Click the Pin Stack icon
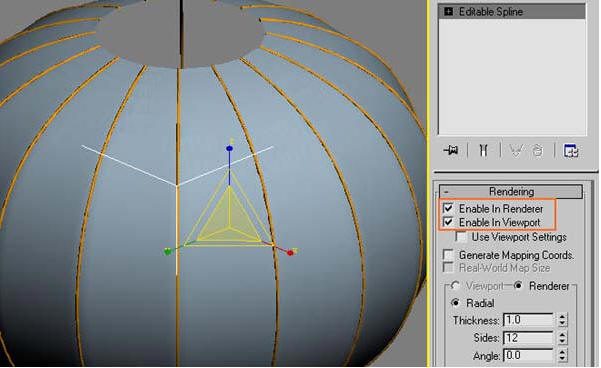Screen dimensions: 601x368 pos(451,150)
